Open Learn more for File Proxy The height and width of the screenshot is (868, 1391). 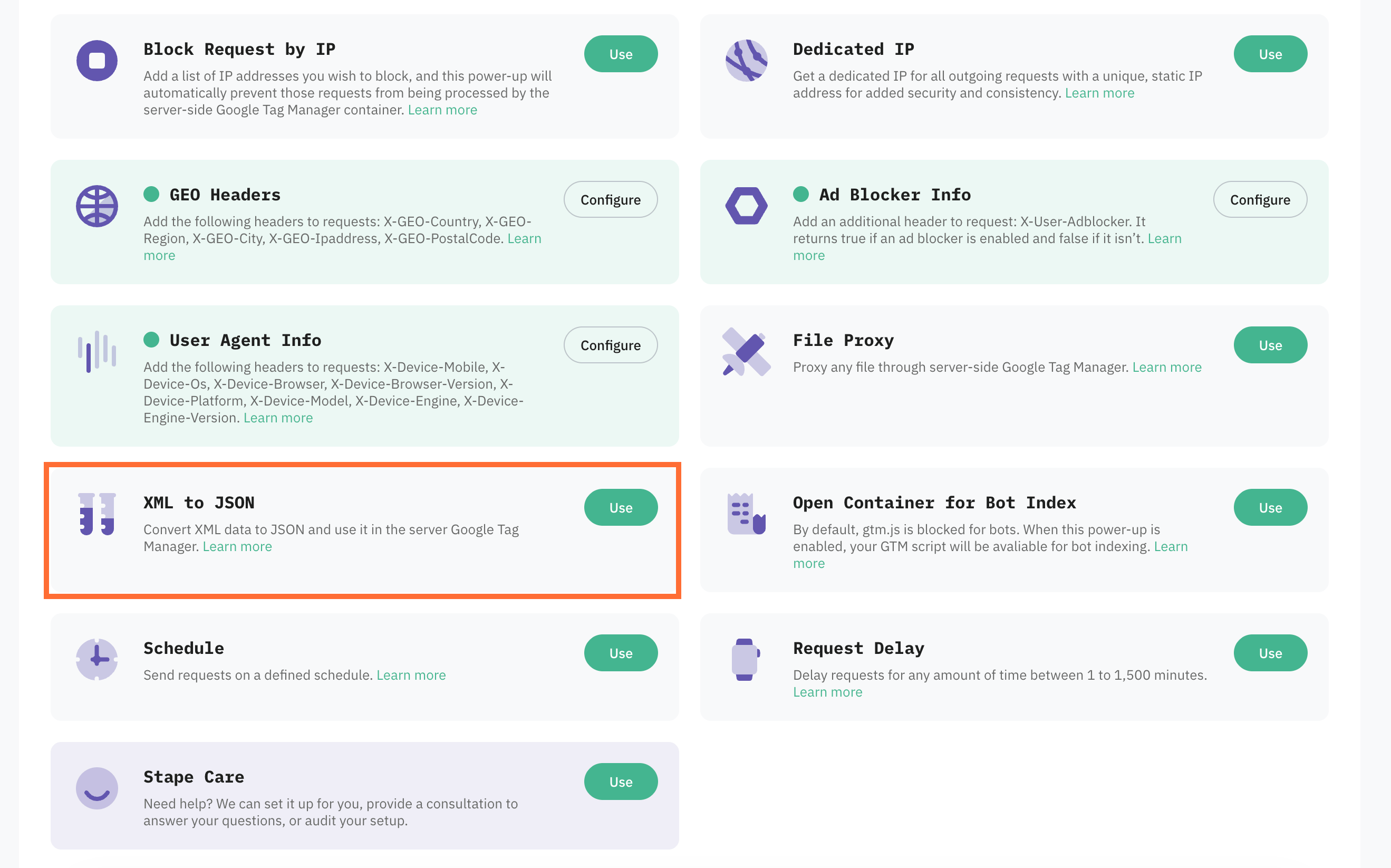[x=1166, y=368]
